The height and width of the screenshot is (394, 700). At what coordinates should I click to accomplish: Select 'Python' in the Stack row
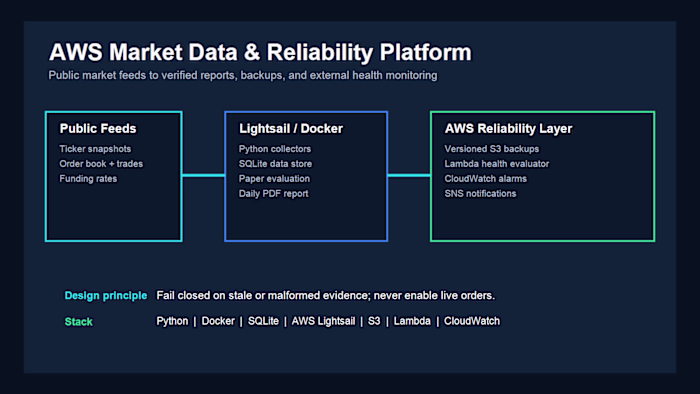coord(172,321)
